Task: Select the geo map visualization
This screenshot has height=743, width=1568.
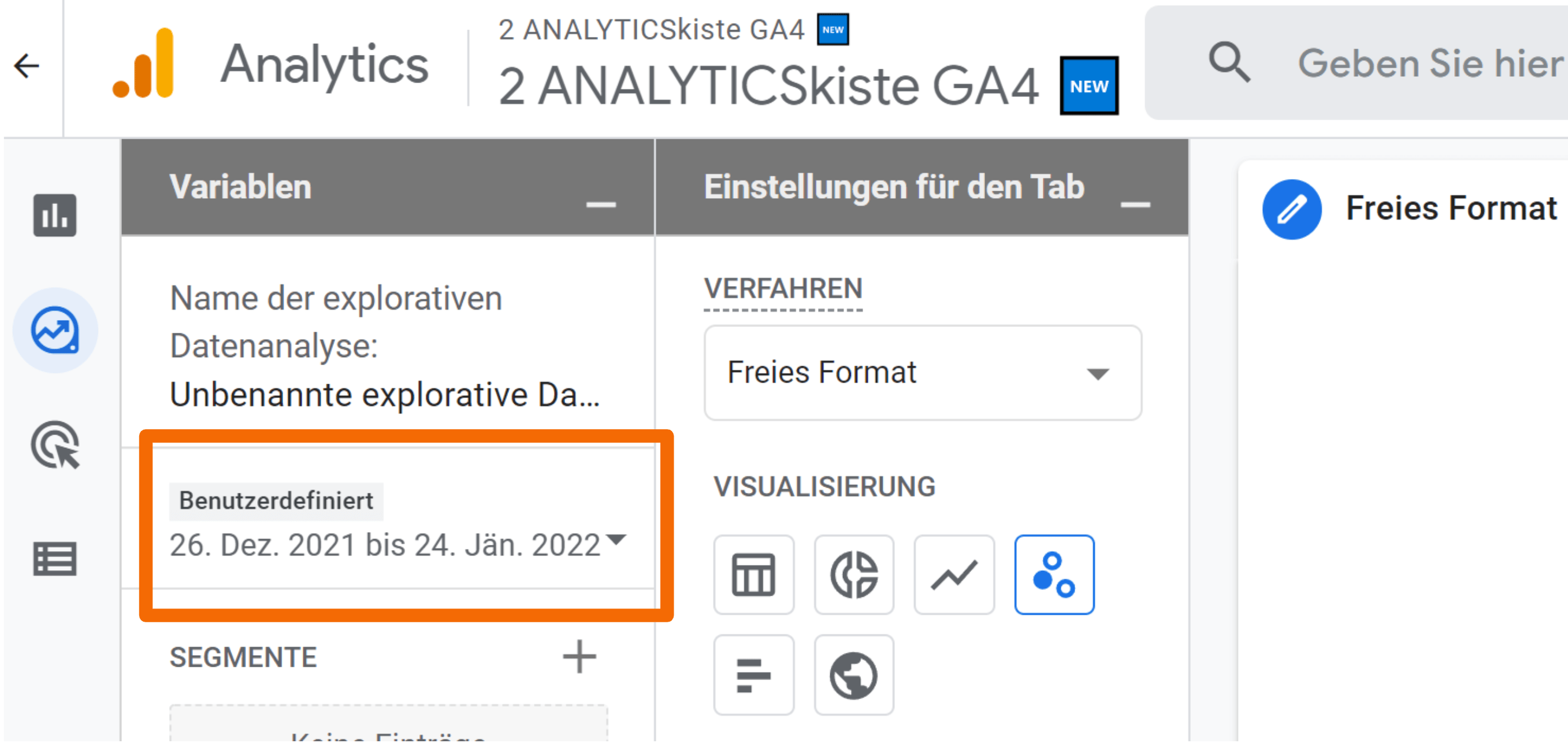Action: pos(854,675)
